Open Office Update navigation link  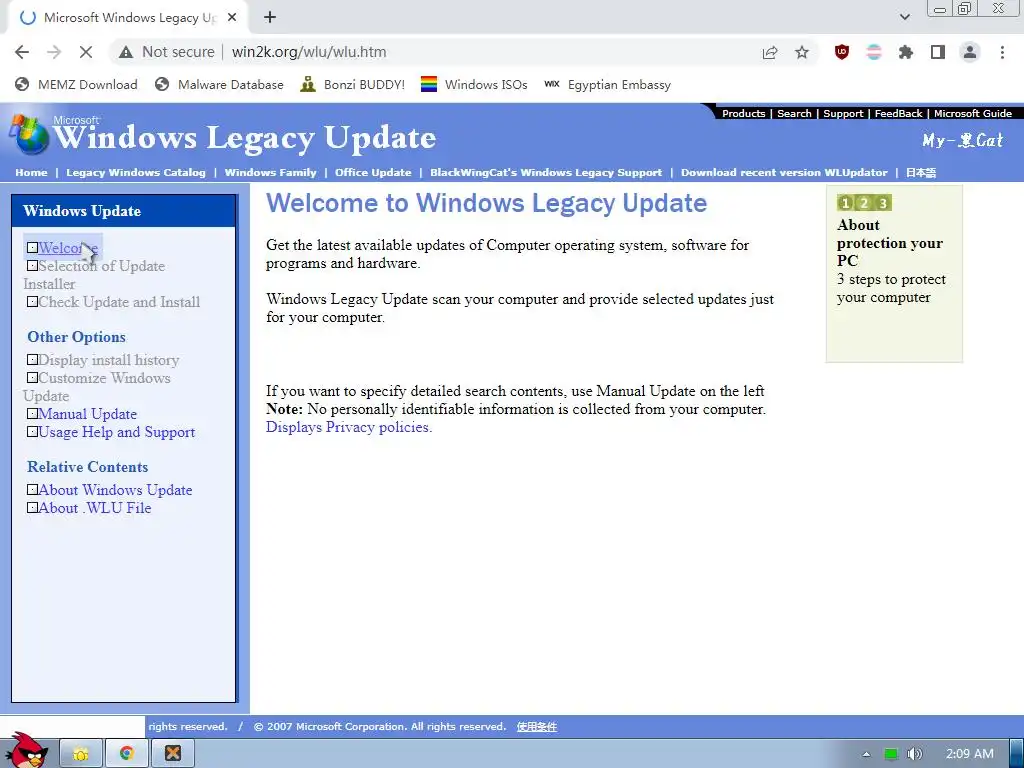click(373, 172)
